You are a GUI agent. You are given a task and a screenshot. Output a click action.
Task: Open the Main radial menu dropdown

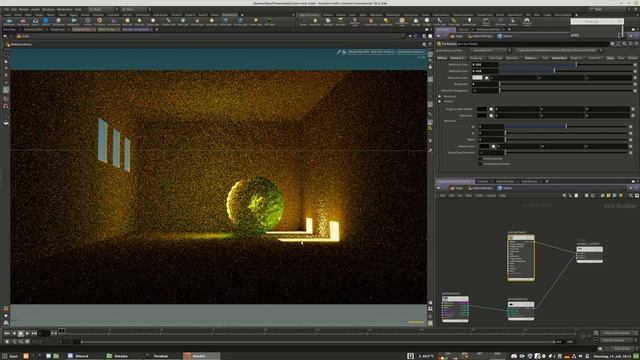136,9
